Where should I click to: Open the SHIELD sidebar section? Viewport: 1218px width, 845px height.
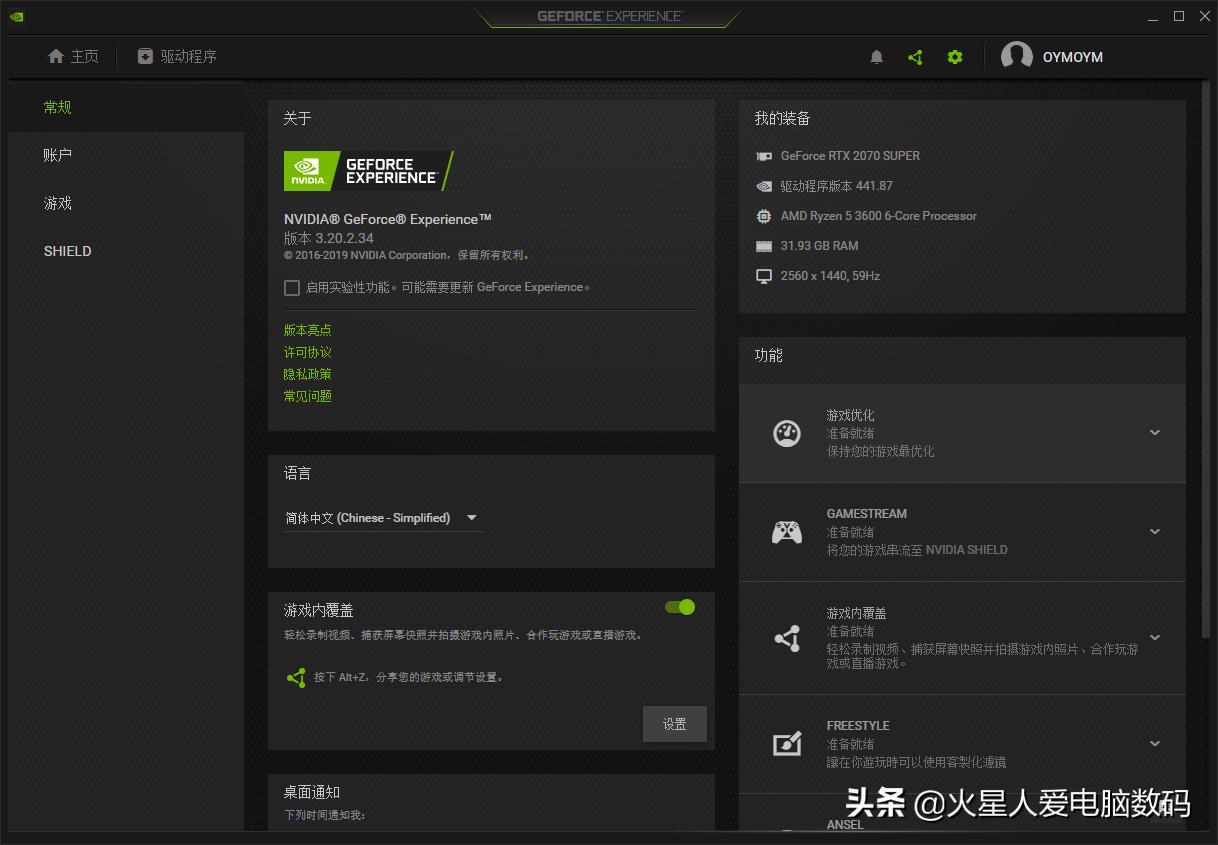point(67,251)
